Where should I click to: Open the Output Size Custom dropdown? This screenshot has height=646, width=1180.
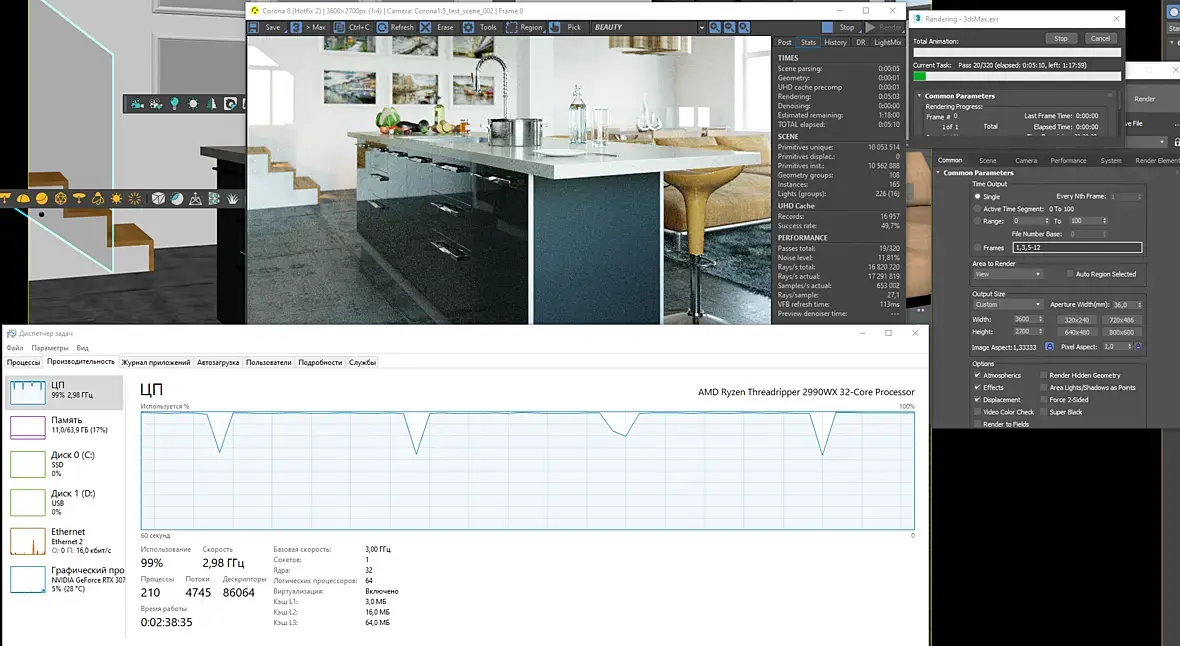[x=1008, y=304]
